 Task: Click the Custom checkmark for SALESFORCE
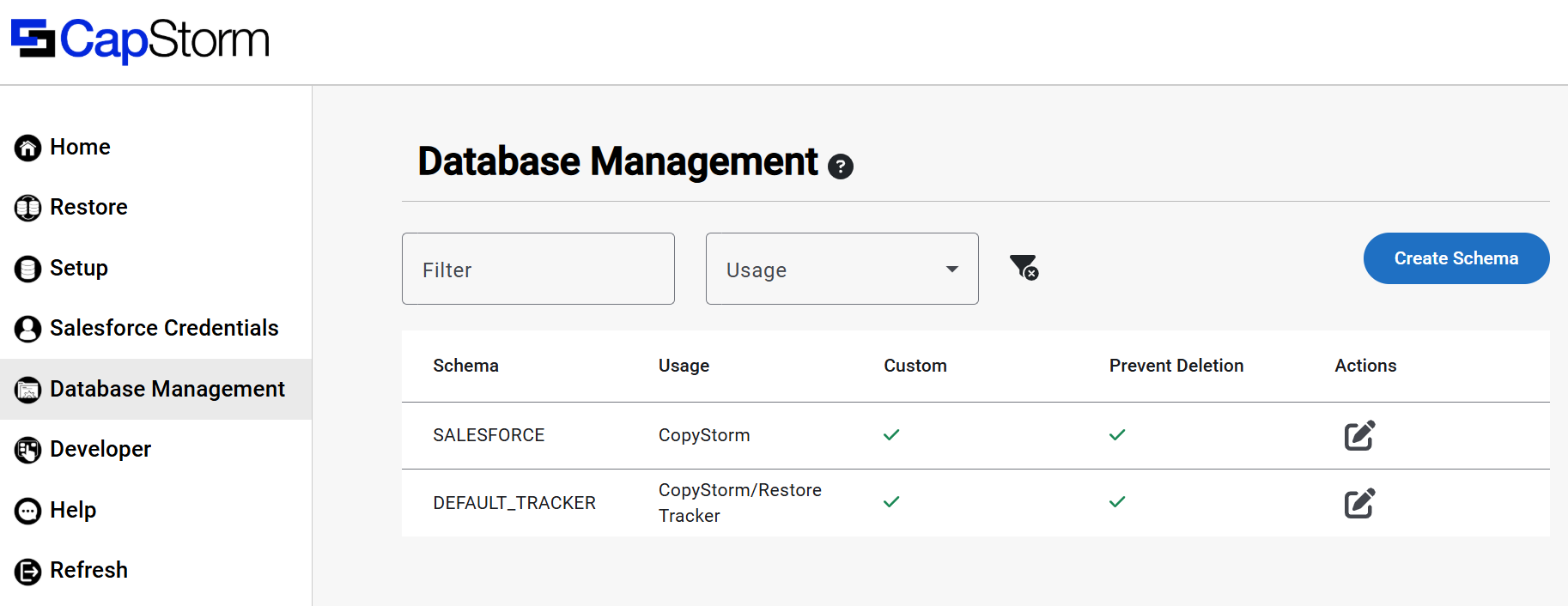[891, 435]
